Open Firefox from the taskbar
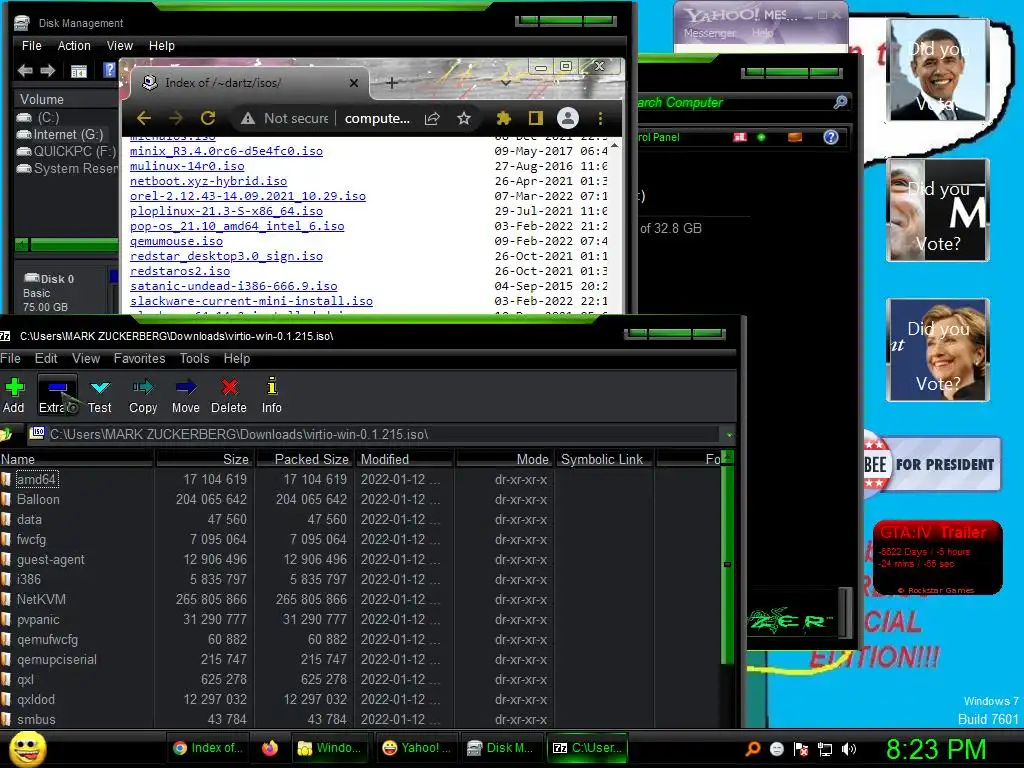Image resolution: width=1024 pixels, height=768 pixels. click(270, 748)
